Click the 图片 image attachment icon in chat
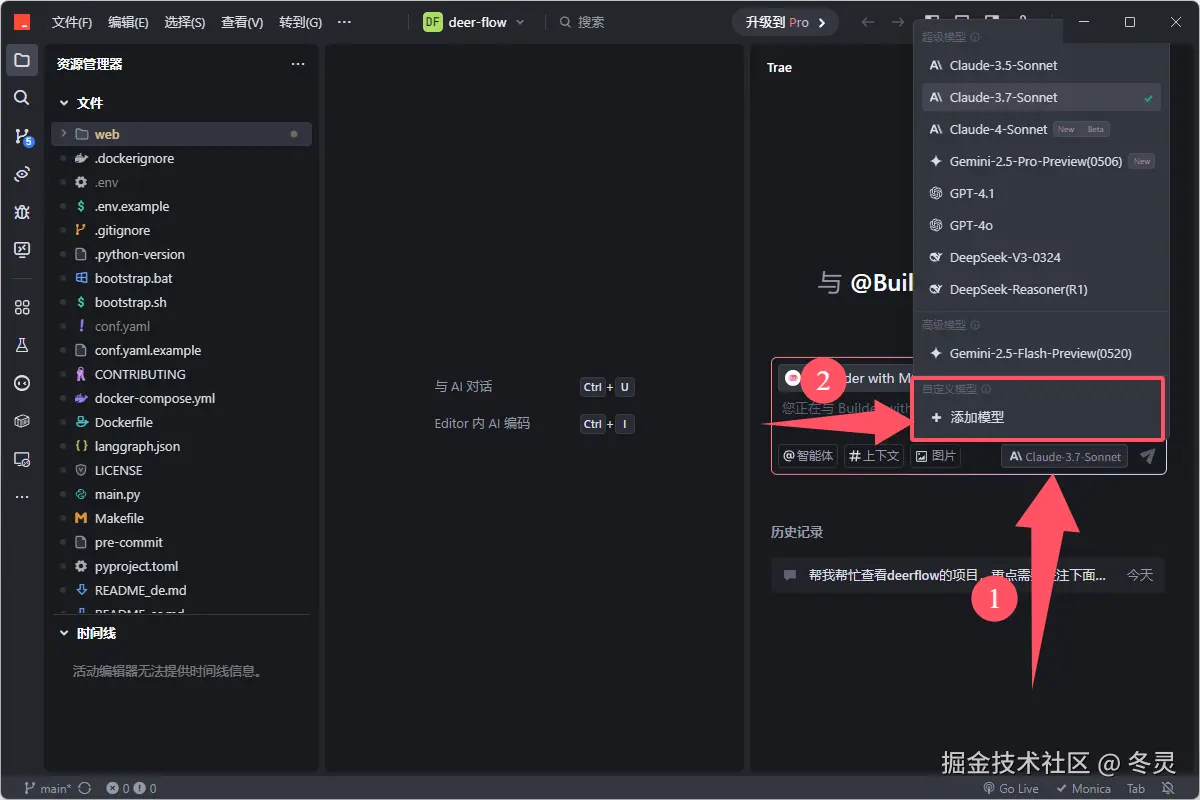Image resolution: width=1200 pixels, height=800 pixels. click(936, 455)
